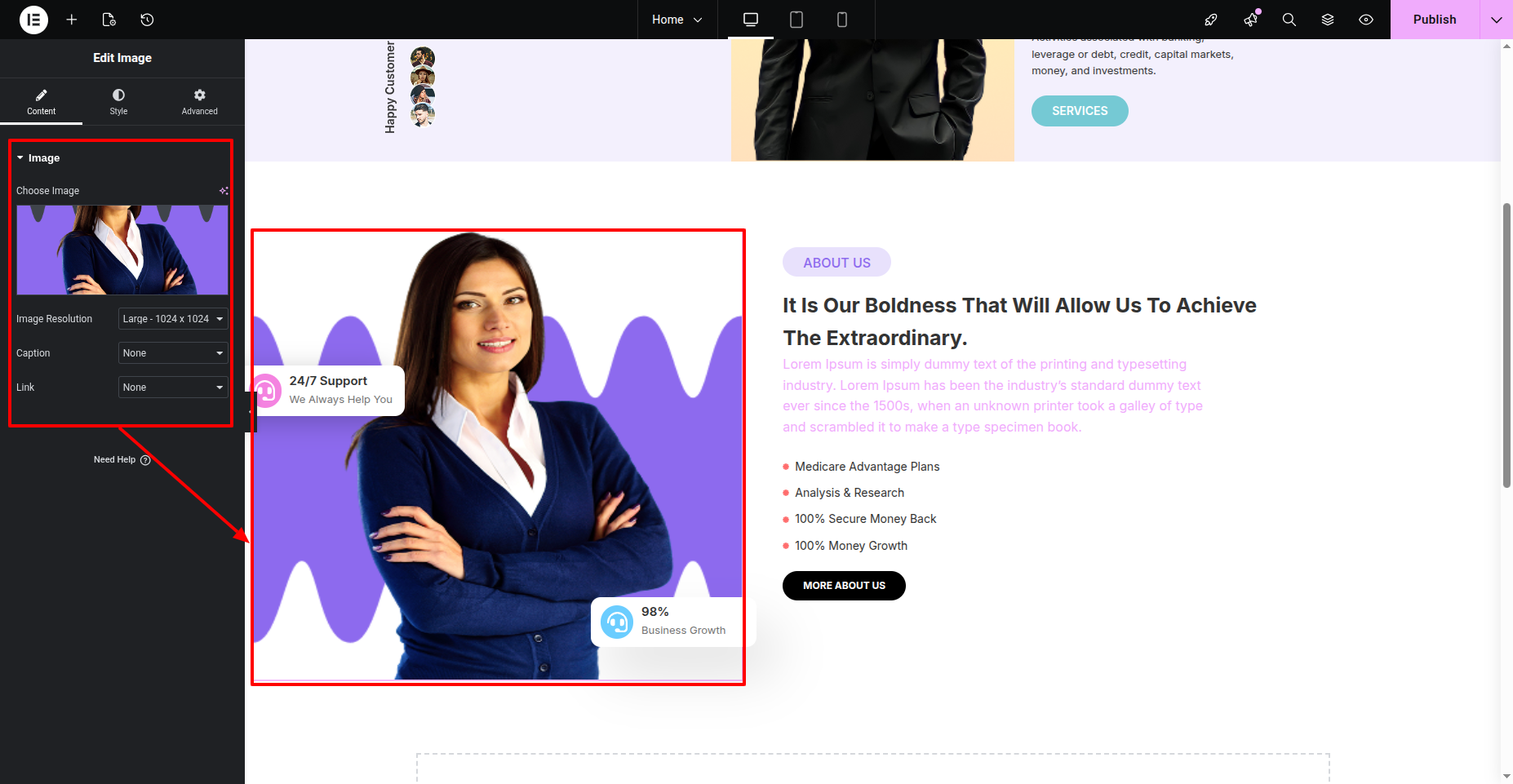Click the chosen image thumbnail preview

tap(122, 250)
